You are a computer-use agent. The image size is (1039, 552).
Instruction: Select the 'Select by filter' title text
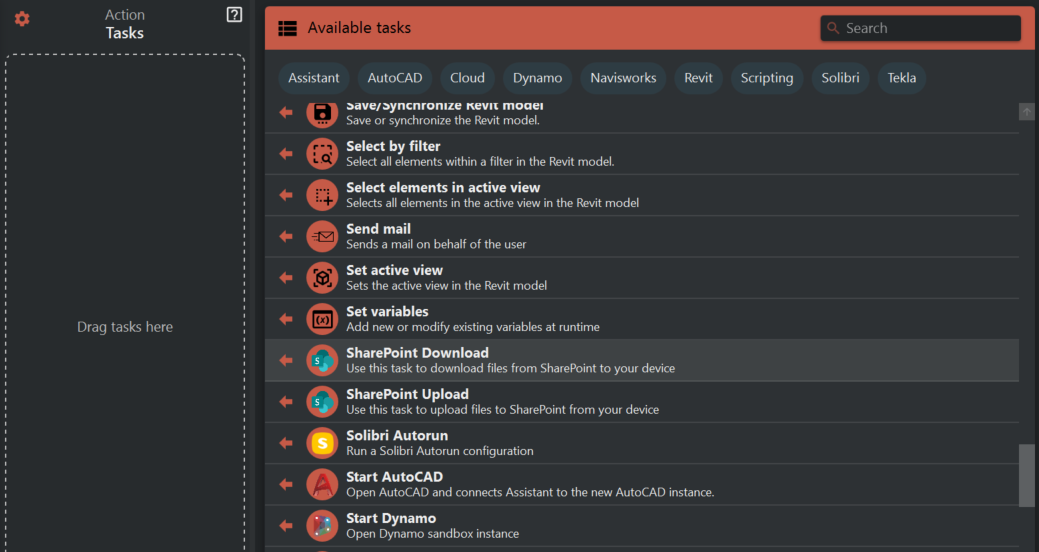[393, 146]
